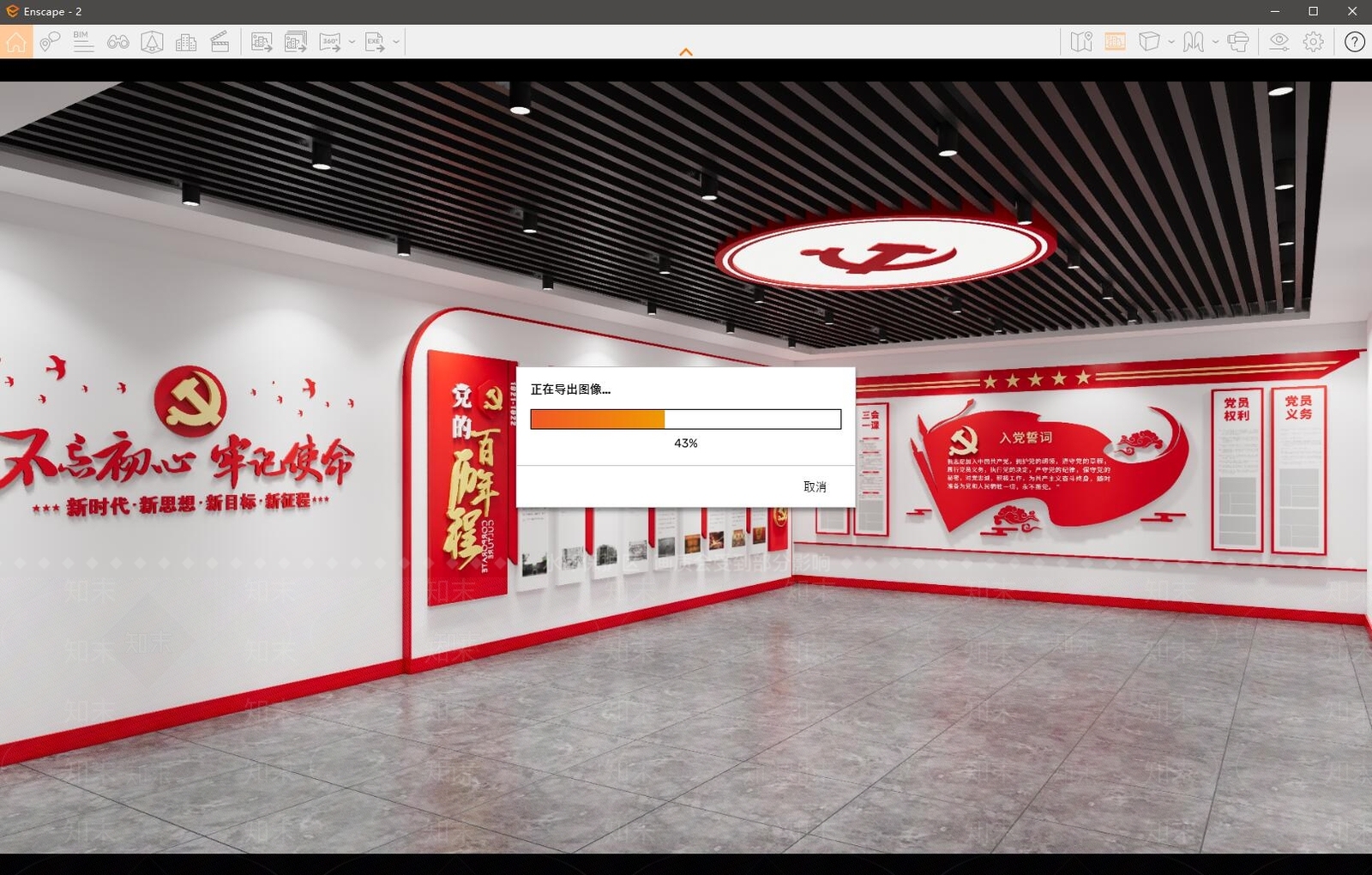Go to the Home view icon

(x=16, y=41)
